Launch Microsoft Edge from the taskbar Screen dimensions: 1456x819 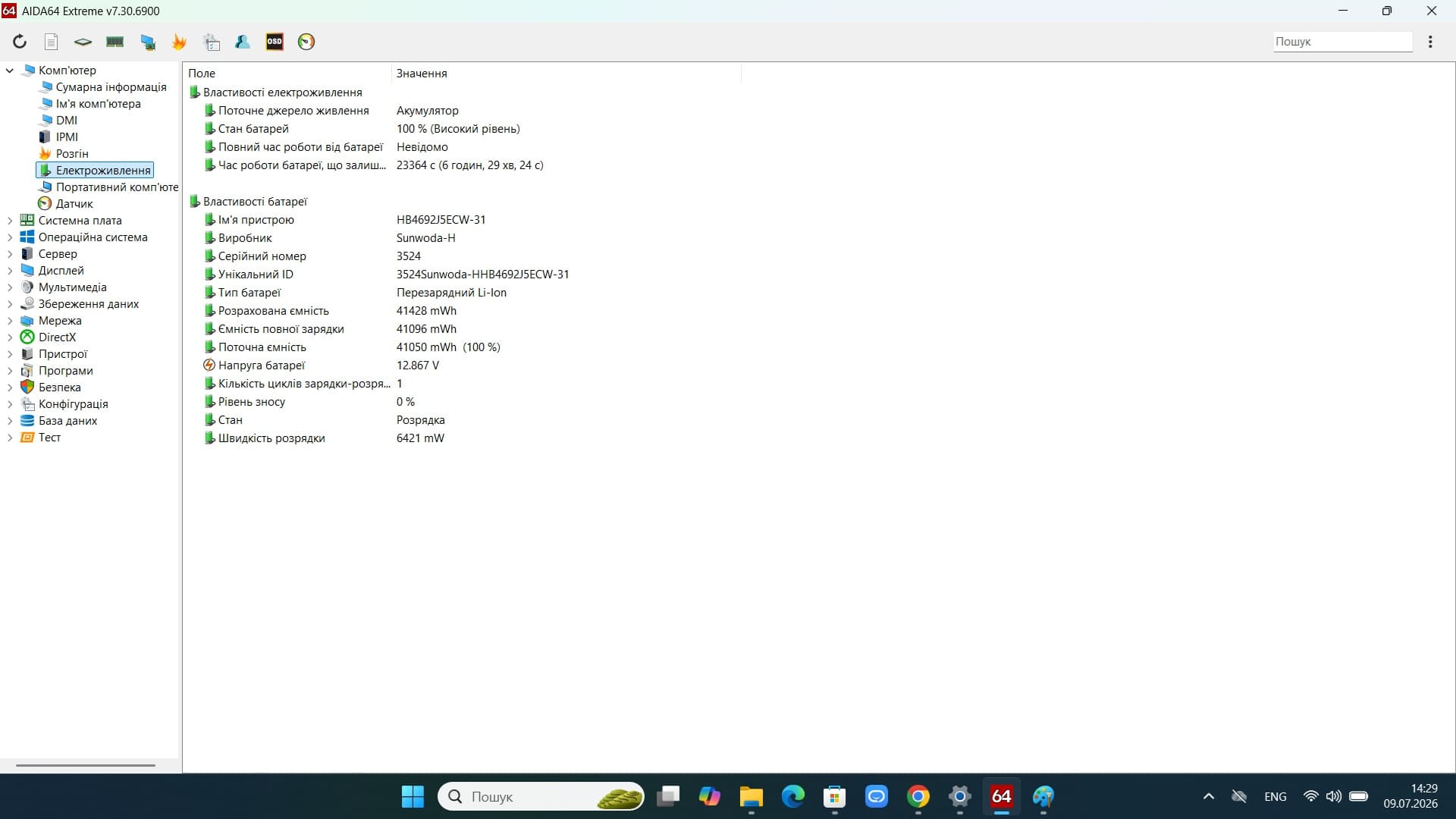[793, 796]
